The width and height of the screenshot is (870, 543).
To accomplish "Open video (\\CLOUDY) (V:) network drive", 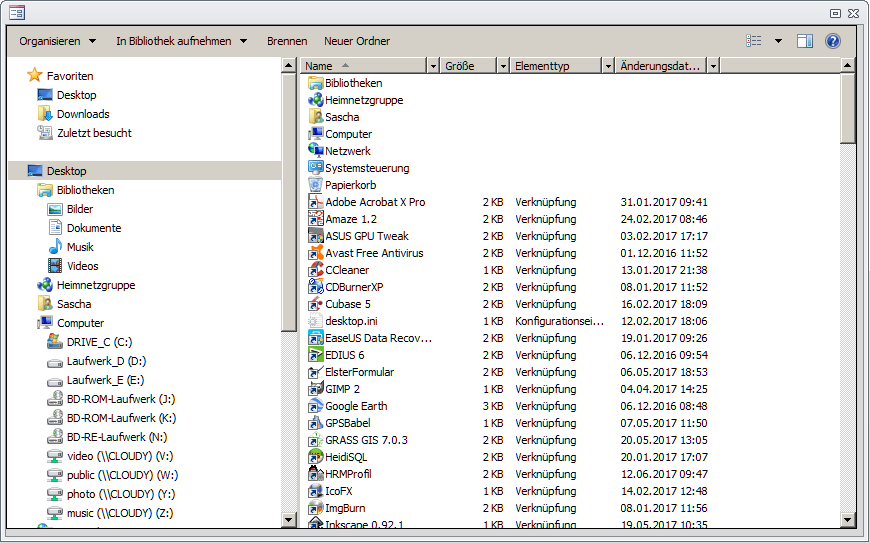I will pyautogui.click(x=120, y=456).
